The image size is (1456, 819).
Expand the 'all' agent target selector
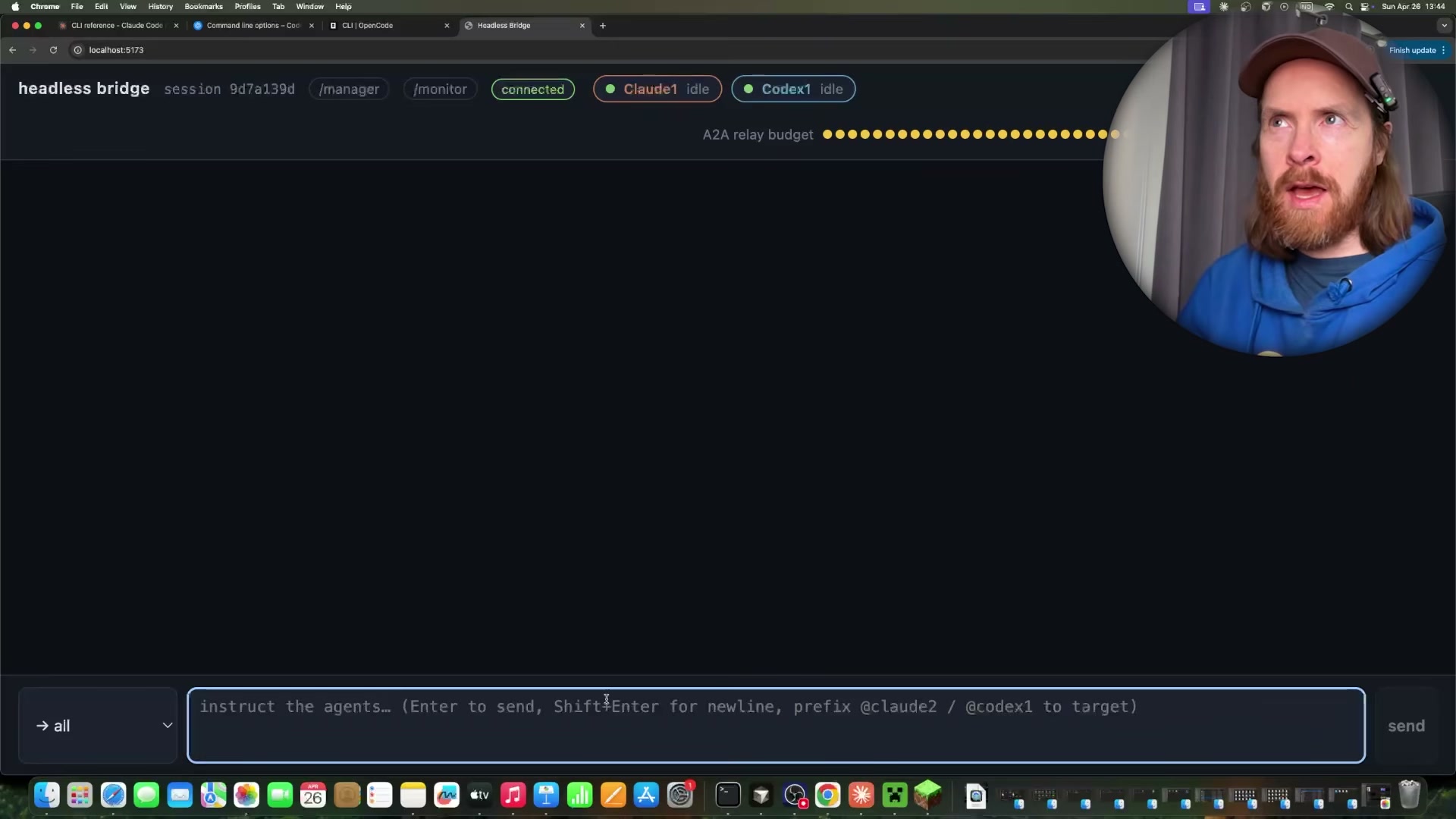[97, 726]
